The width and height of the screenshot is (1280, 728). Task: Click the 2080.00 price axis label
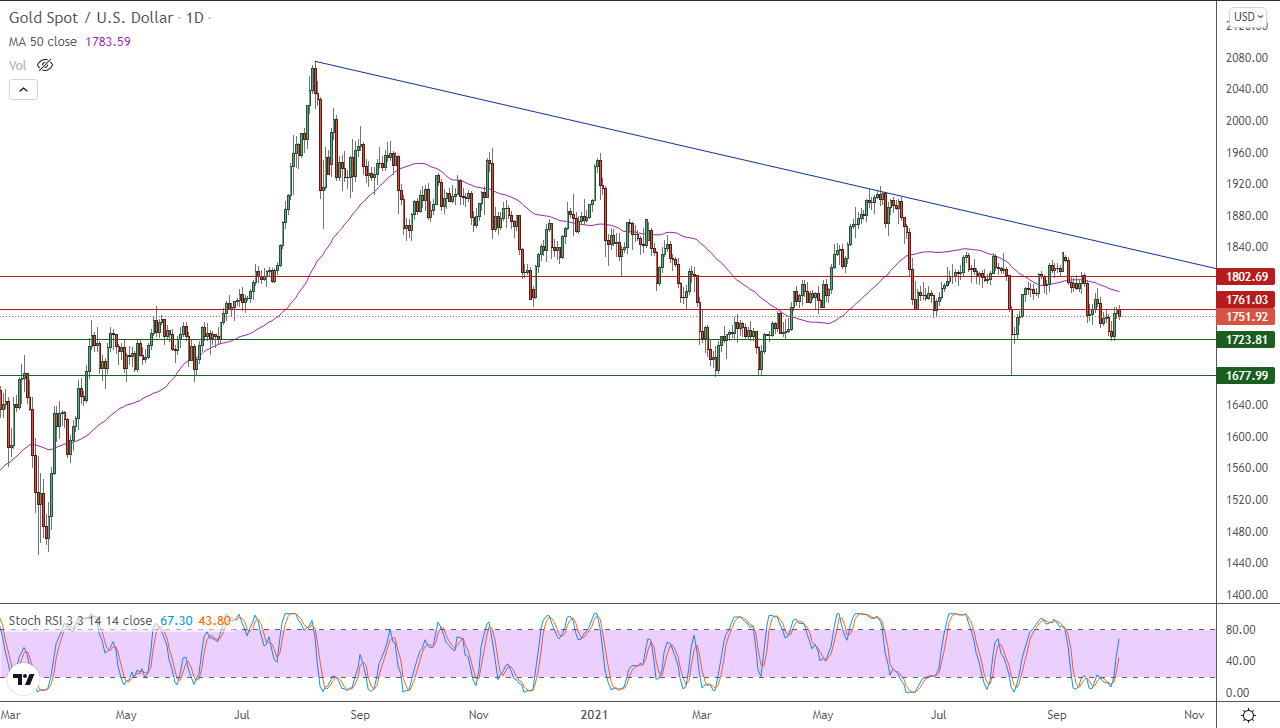click(1247, 57)
